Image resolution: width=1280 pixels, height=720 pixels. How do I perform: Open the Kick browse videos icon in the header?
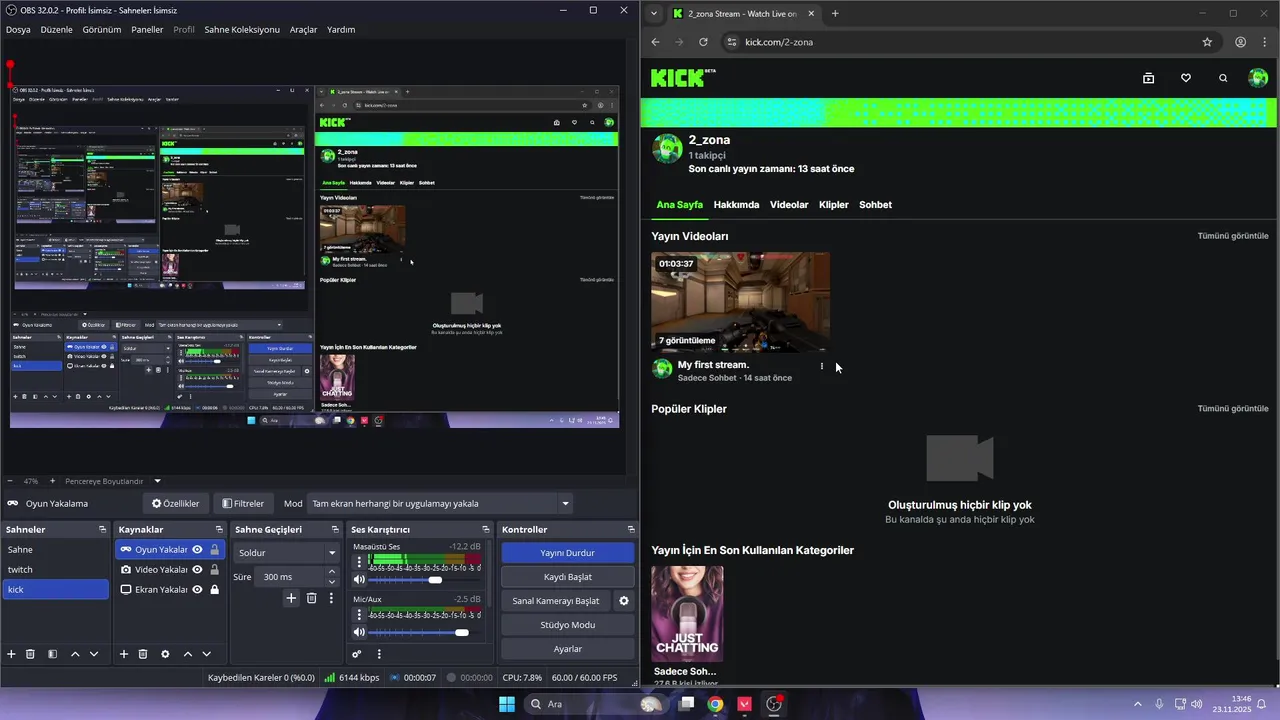(x=1149, y=78)
